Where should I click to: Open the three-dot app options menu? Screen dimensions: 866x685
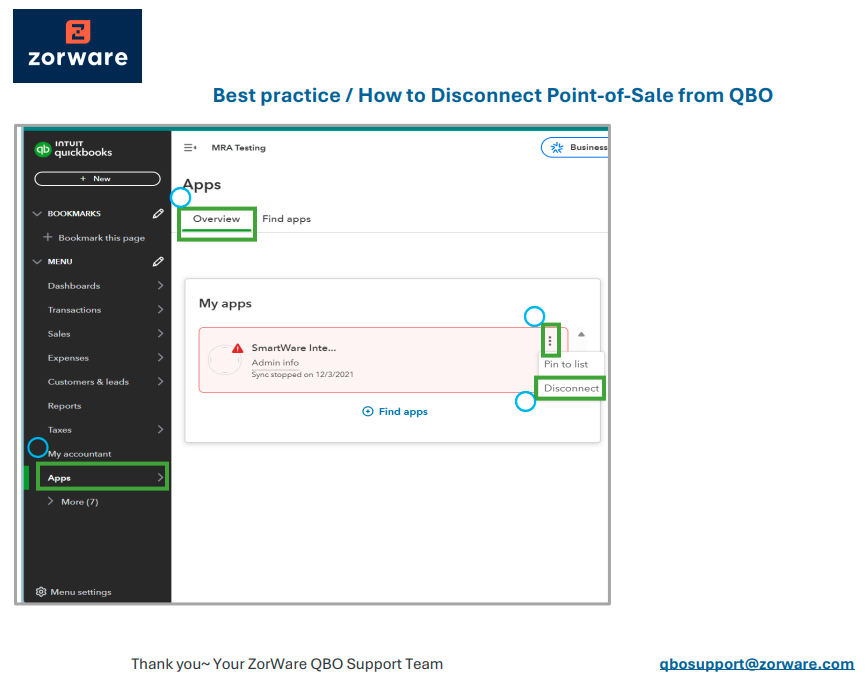coord(550,340)
